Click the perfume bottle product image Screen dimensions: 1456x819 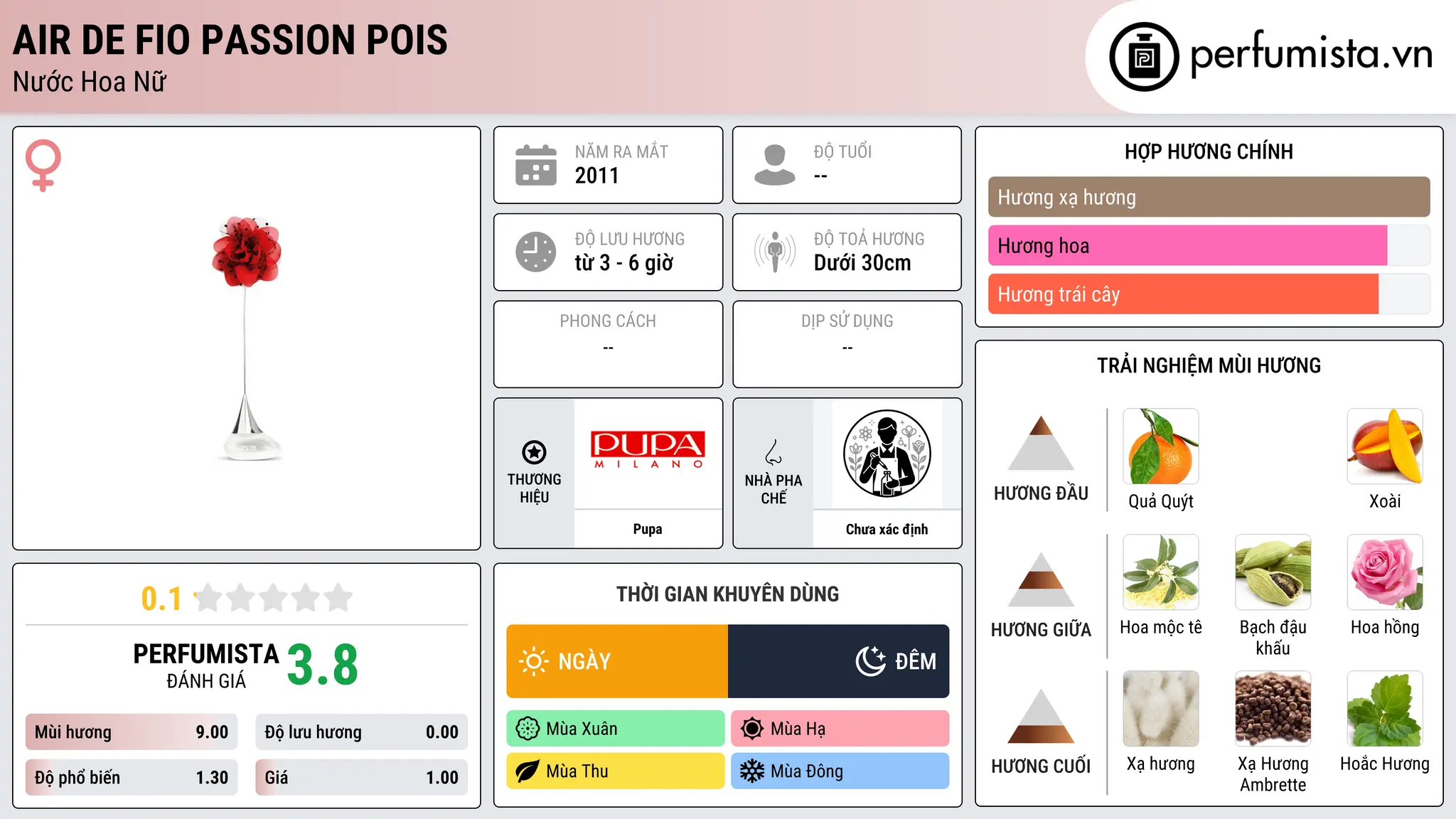click(x=247, y=338)
